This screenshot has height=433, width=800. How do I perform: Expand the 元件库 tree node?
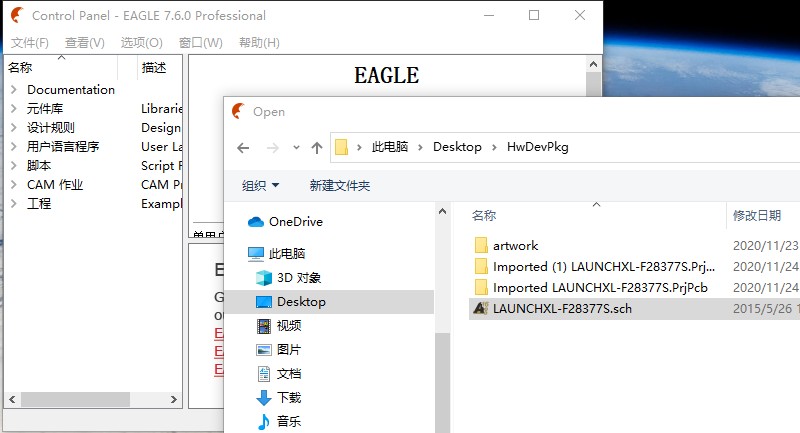coord(14,109)
